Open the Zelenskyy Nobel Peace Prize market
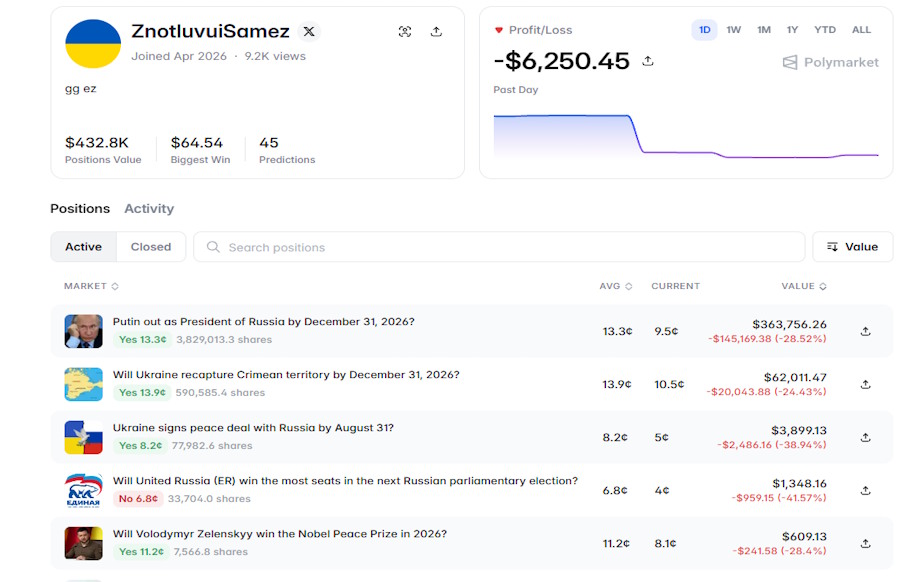Viewport: 917px width, 582px height. [280, 534]
